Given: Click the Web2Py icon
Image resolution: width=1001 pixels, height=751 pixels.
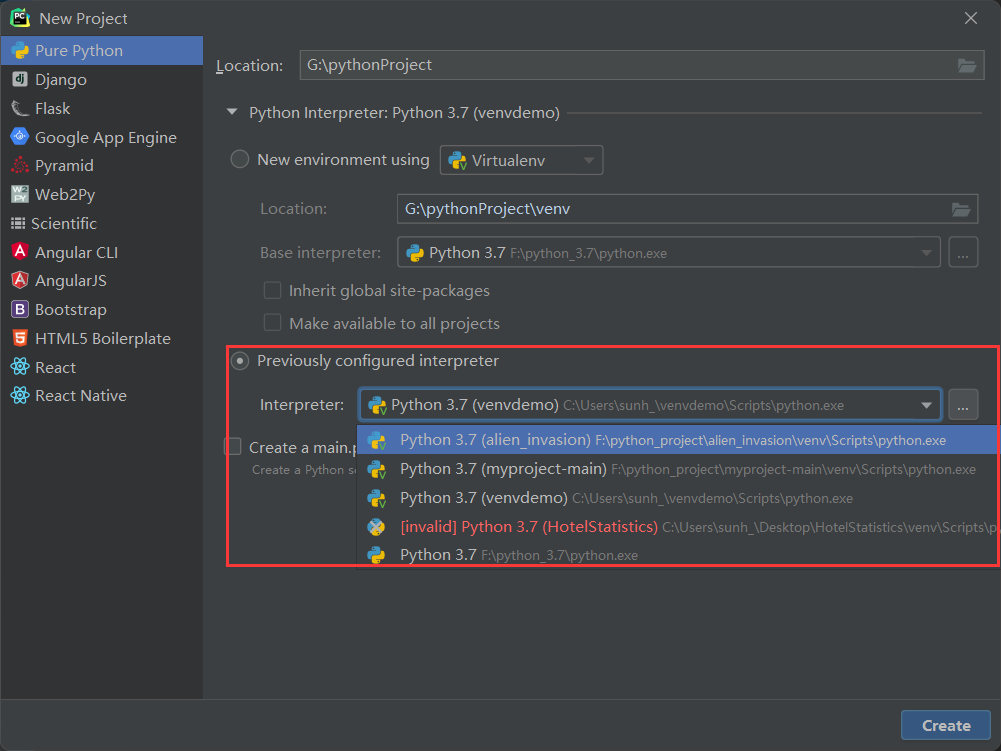Looking at the screenshot, I should click(x=20, y=194).
